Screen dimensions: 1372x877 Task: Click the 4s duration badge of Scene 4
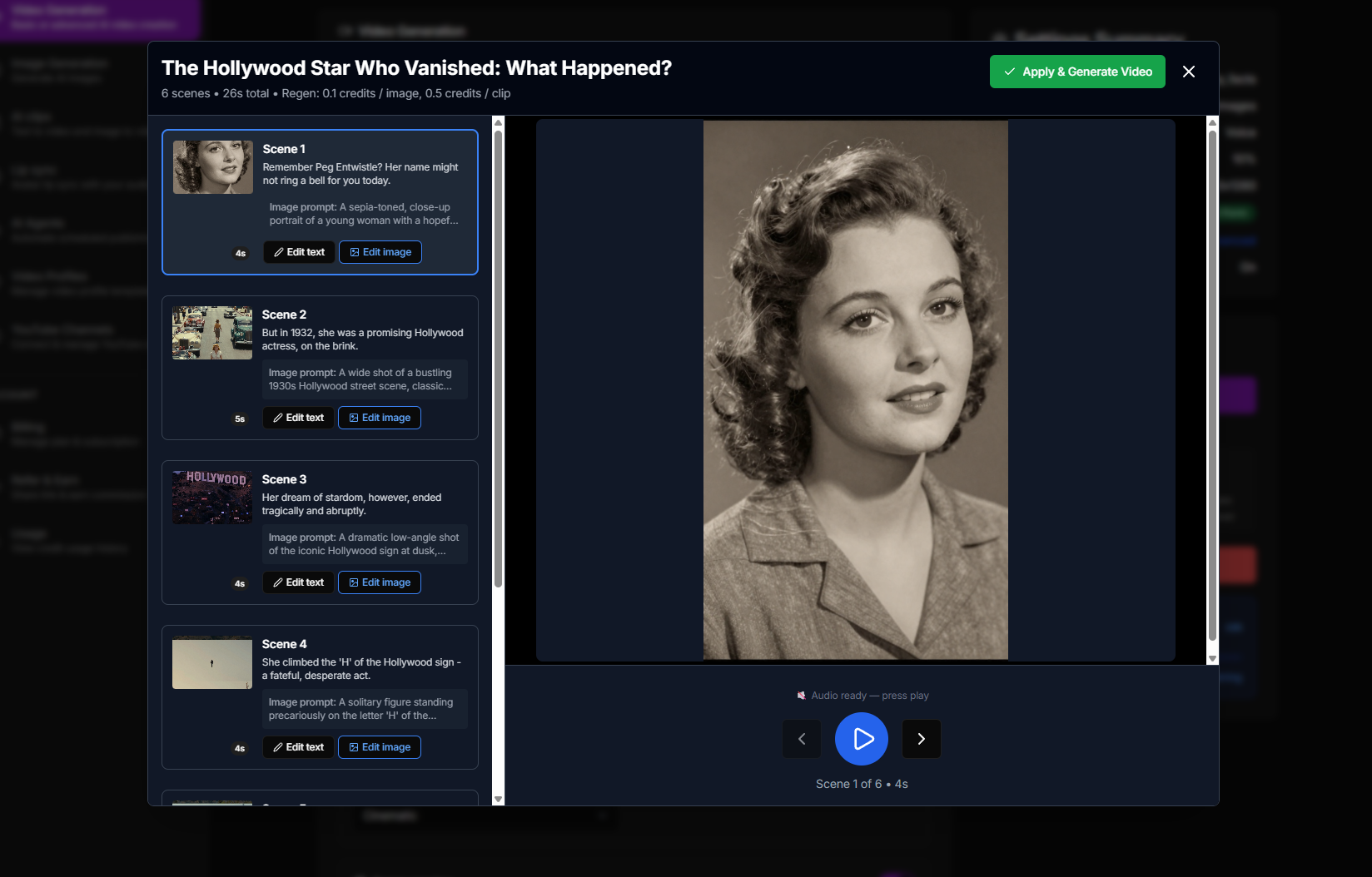[240, 748]
